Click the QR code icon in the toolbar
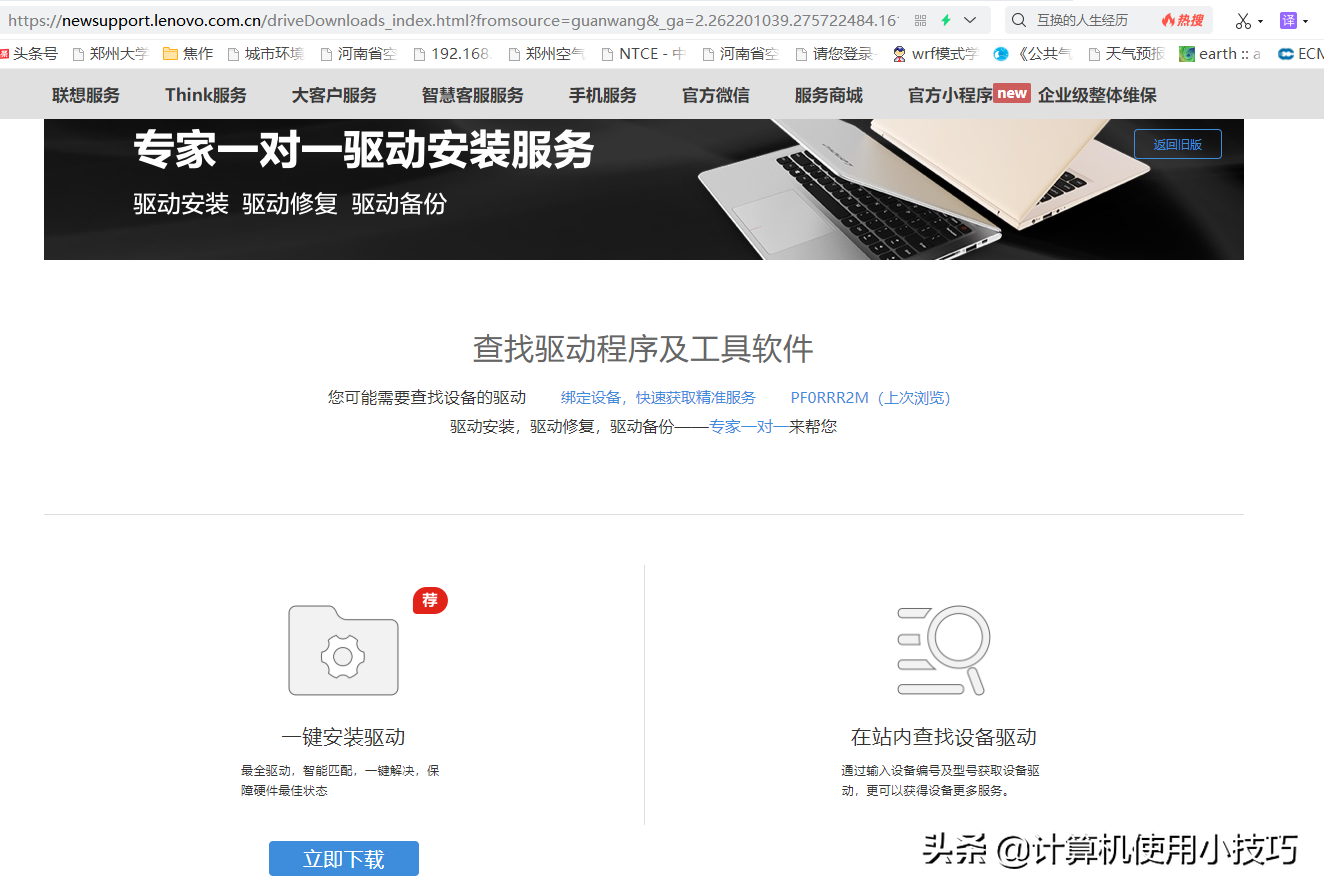1324x892 pixels. coord(920,20)
